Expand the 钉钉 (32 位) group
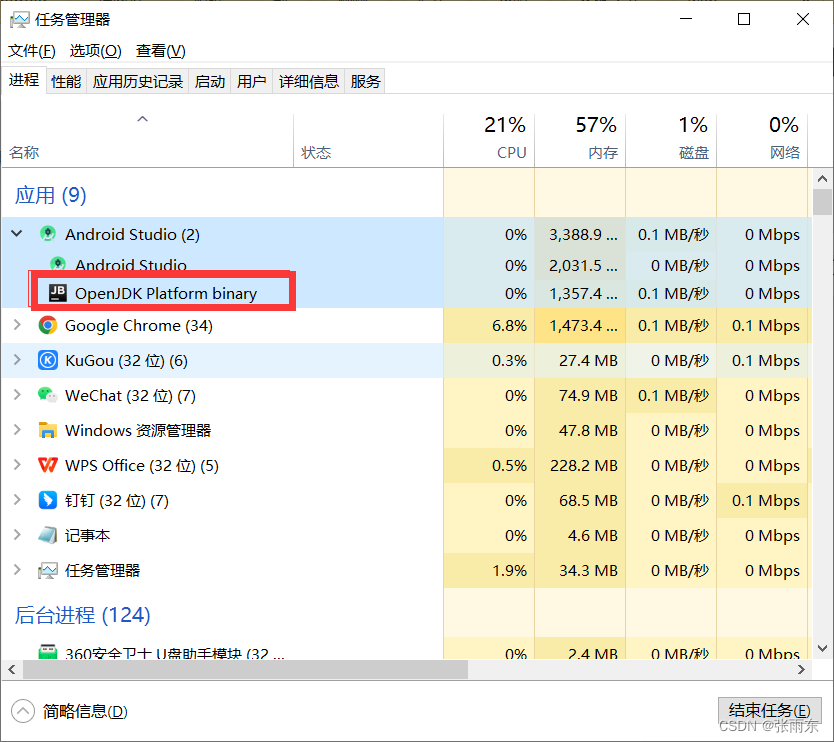 [17, 499]
